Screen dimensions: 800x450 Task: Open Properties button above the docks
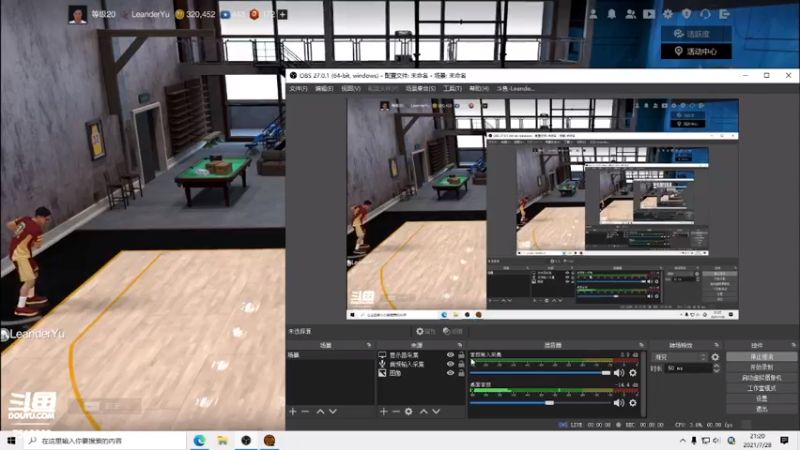pos(425,332)
